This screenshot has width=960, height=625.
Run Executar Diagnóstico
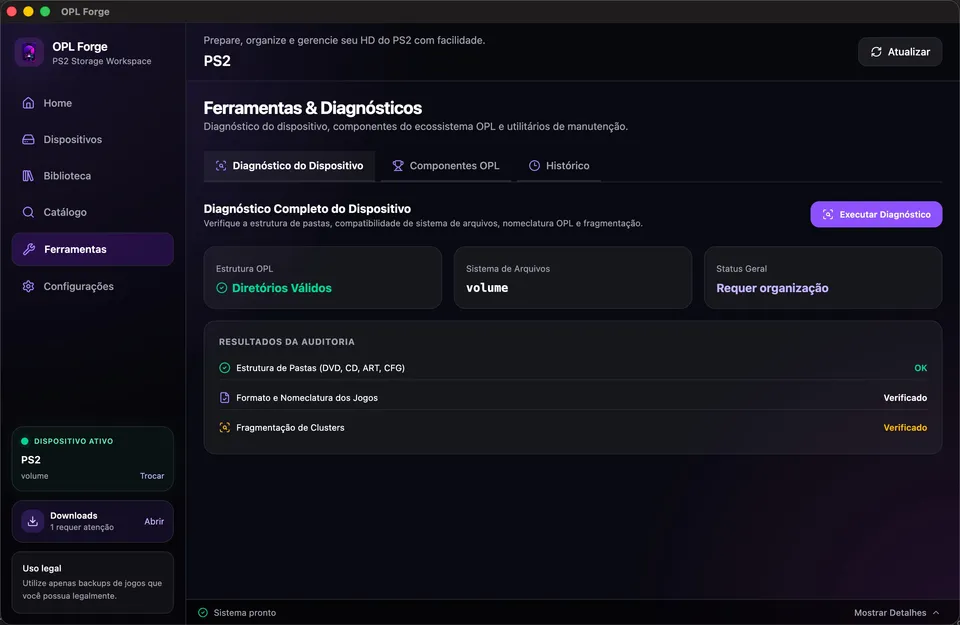876,214
